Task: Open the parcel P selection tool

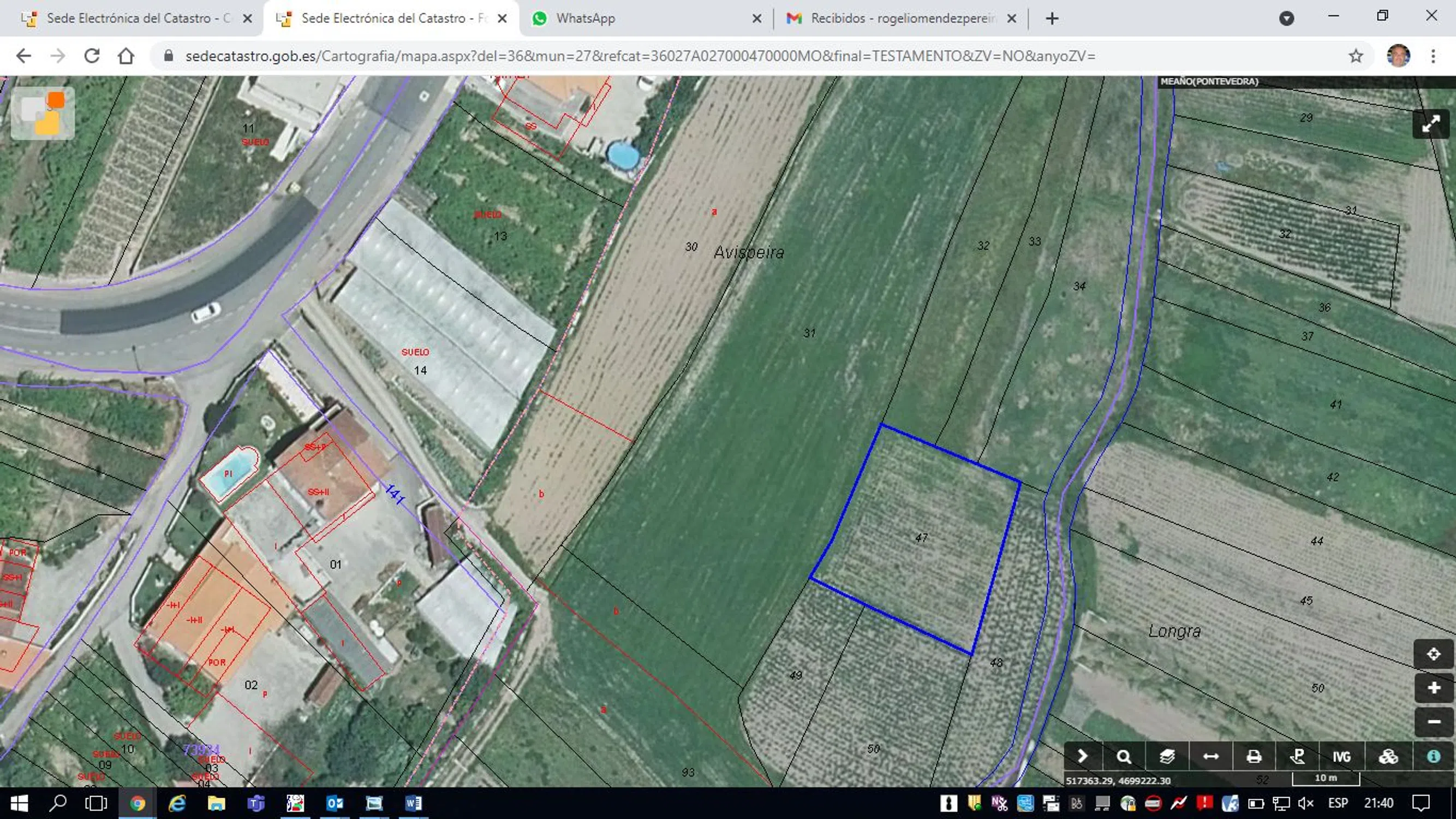Action: pyautogui.click(x=1297, y=757)
